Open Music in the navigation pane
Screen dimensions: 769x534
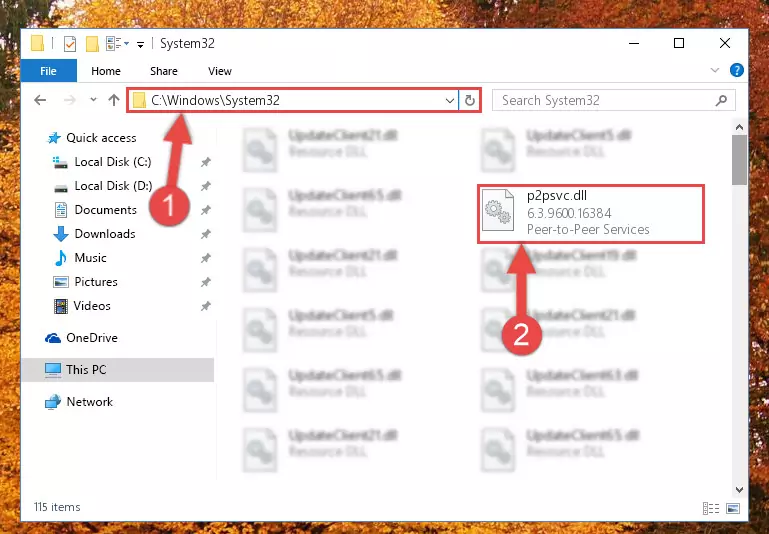[90, 258]
